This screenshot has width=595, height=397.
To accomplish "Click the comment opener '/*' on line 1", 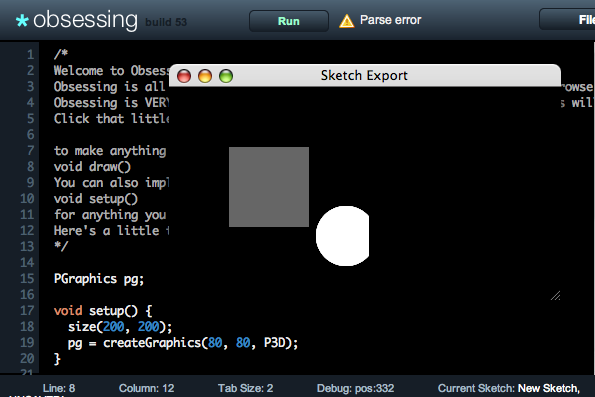I will tap(61, 54).
